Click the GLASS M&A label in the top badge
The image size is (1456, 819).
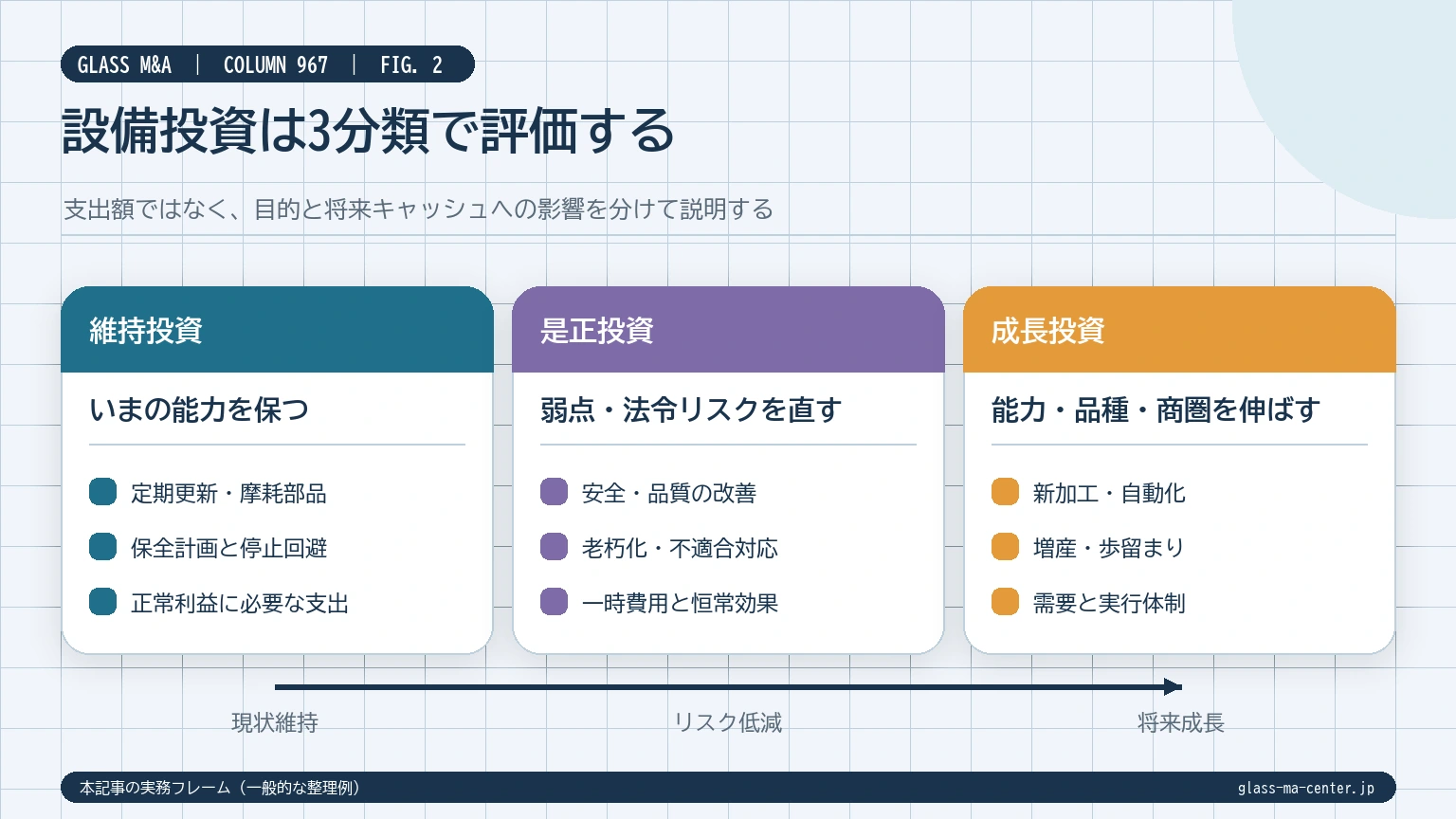coord(124,65)
